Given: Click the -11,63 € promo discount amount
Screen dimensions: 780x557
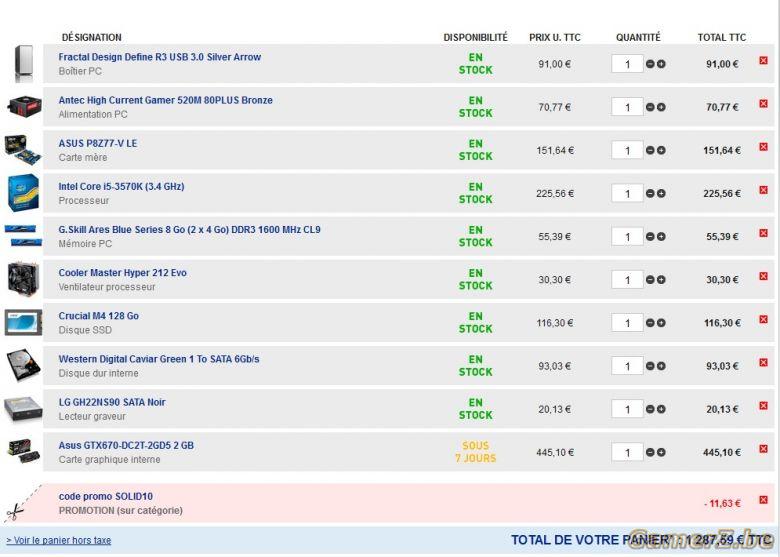Looking at the screenshot, I should tap(722, 504).
